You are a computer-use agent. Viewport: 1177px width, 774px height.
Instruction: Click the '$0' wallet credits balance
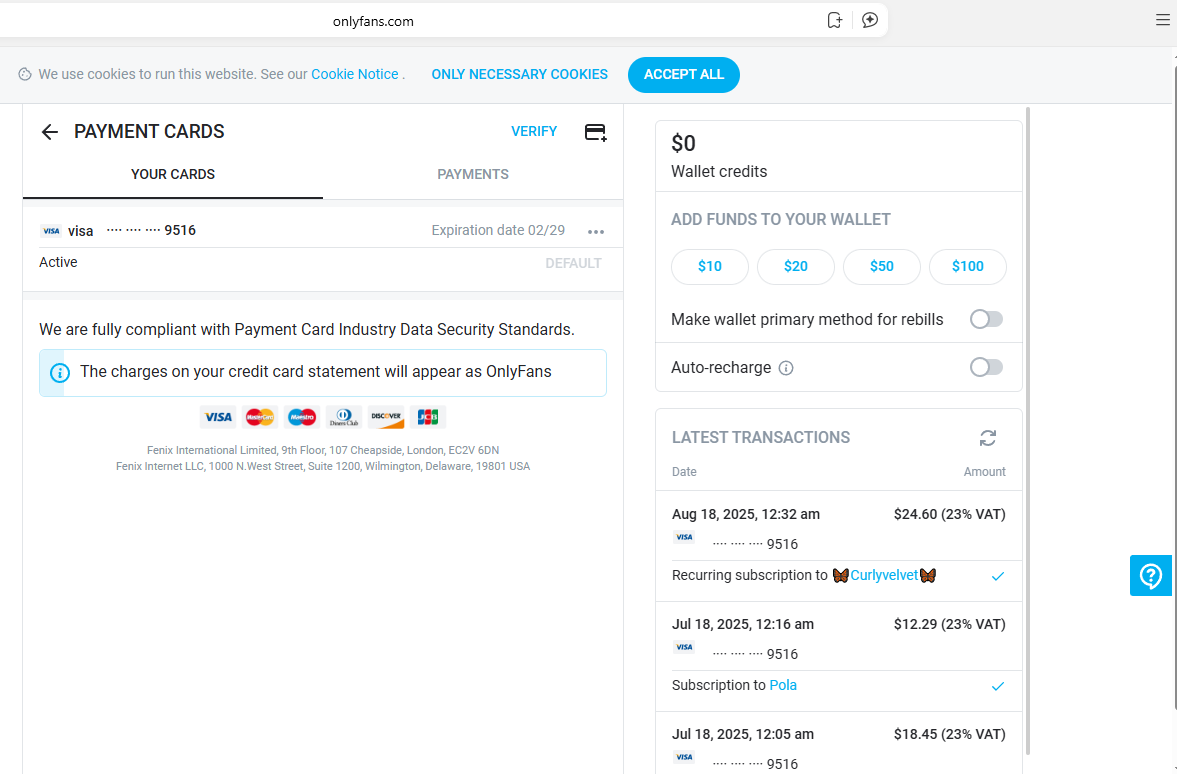(683, 143)
